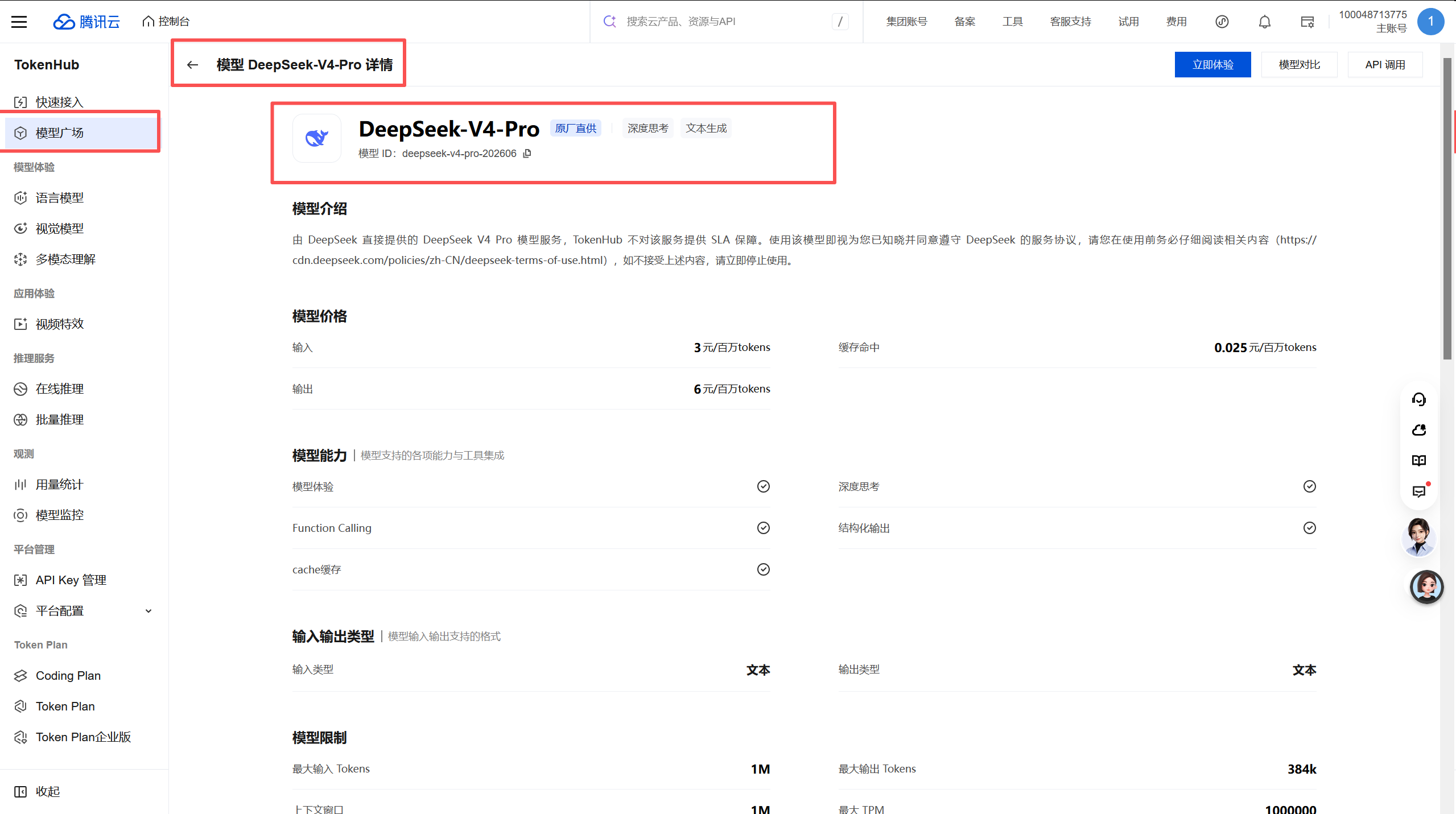Click the 文本生成 tag
The width and height of the screenshot is (1456, 814).
pos(706,129)
